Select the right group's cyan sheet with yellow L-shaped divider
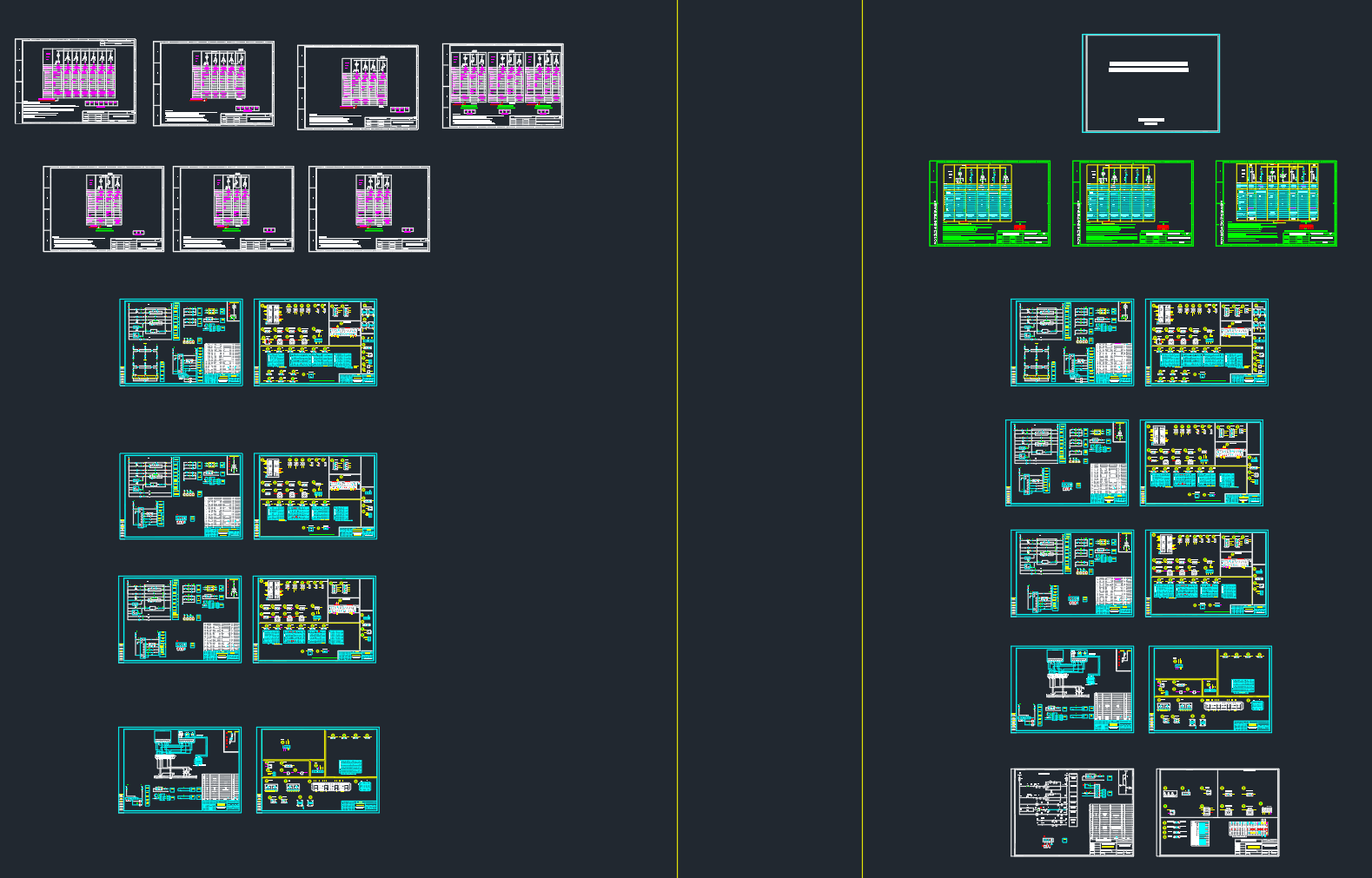Viewport: 1372px width, 878px height. tap(1210, 690)
